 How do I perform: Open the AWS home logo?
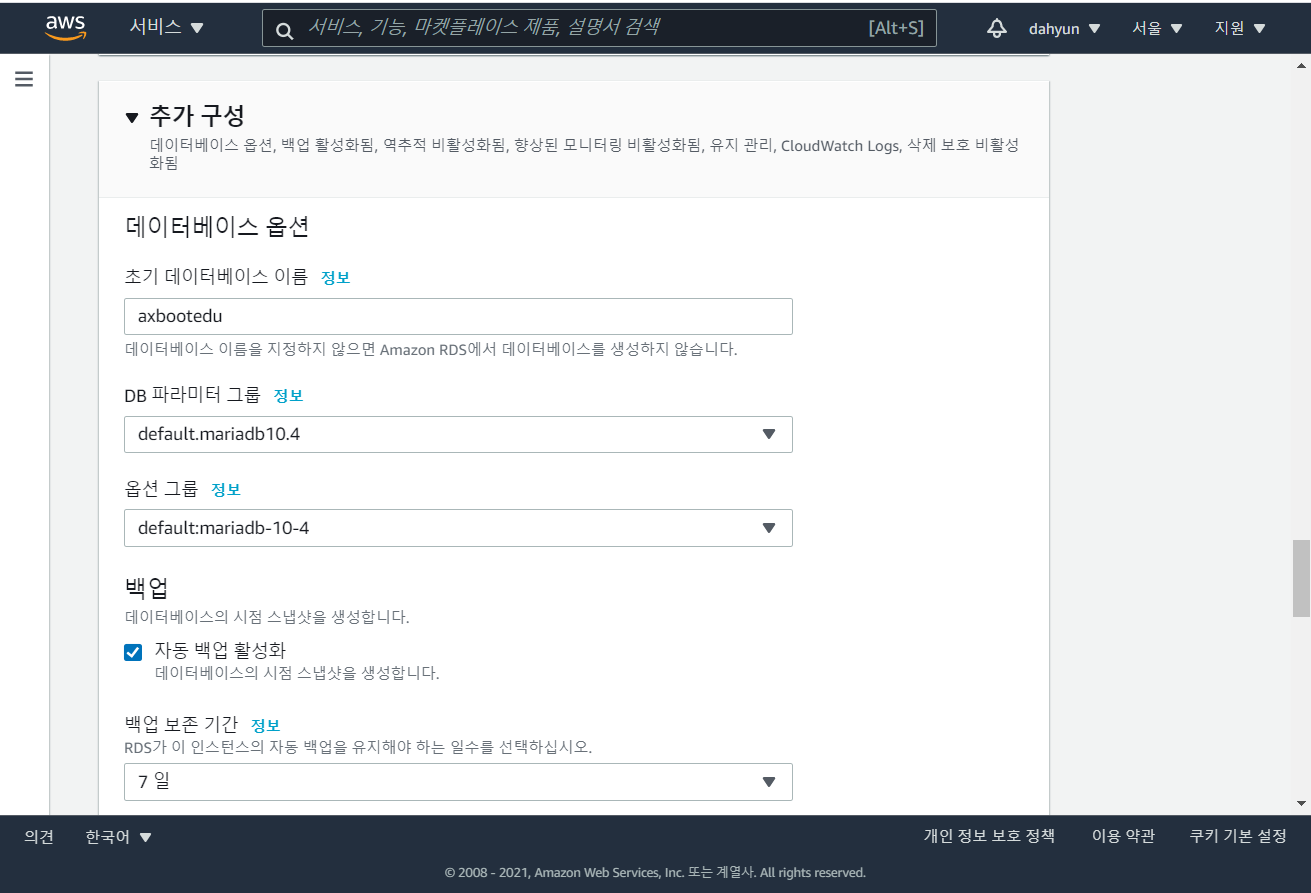(x=66, y=27)
